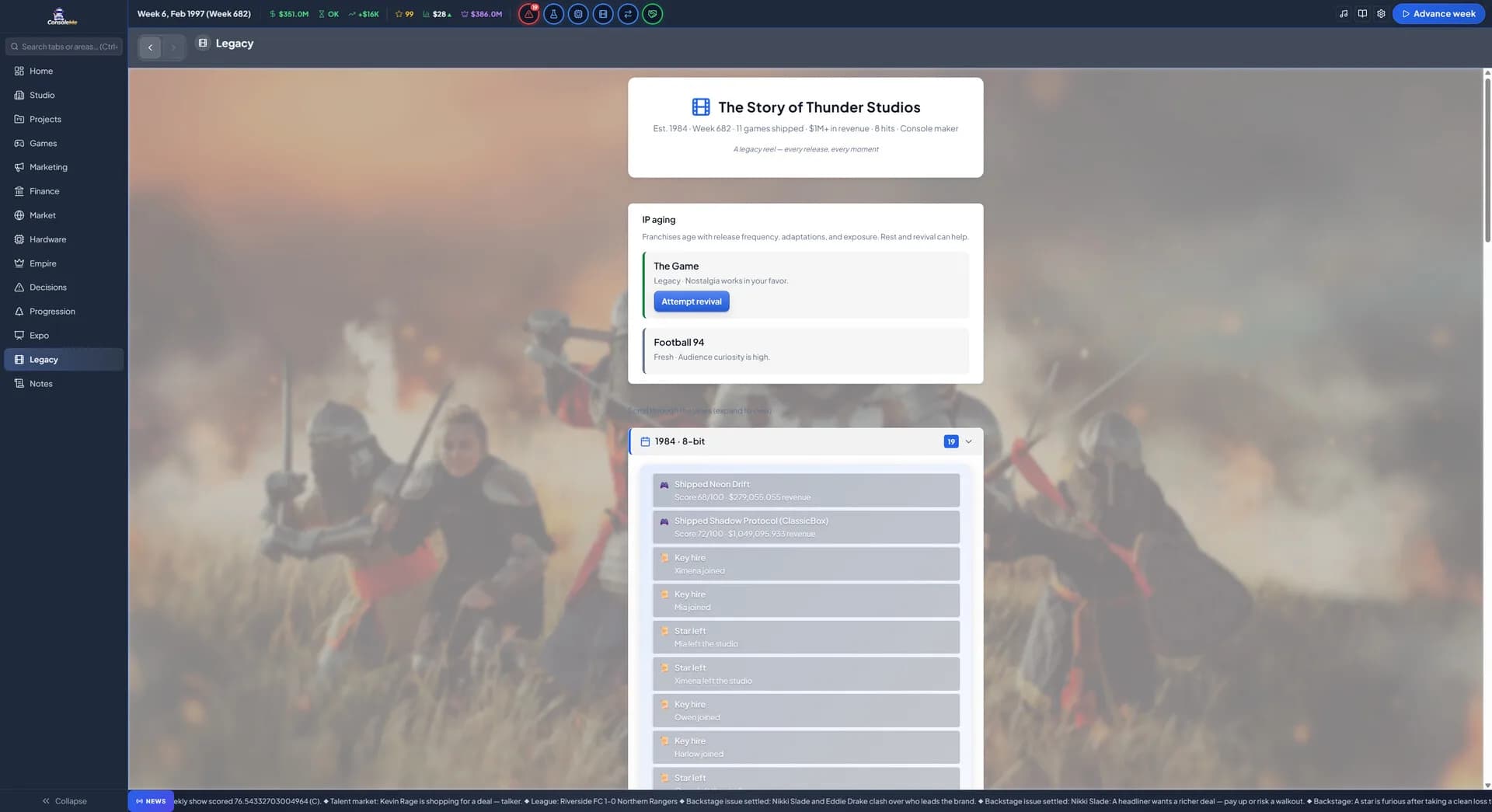Select the Key hire Harlow joined entry

pos(806,747)
